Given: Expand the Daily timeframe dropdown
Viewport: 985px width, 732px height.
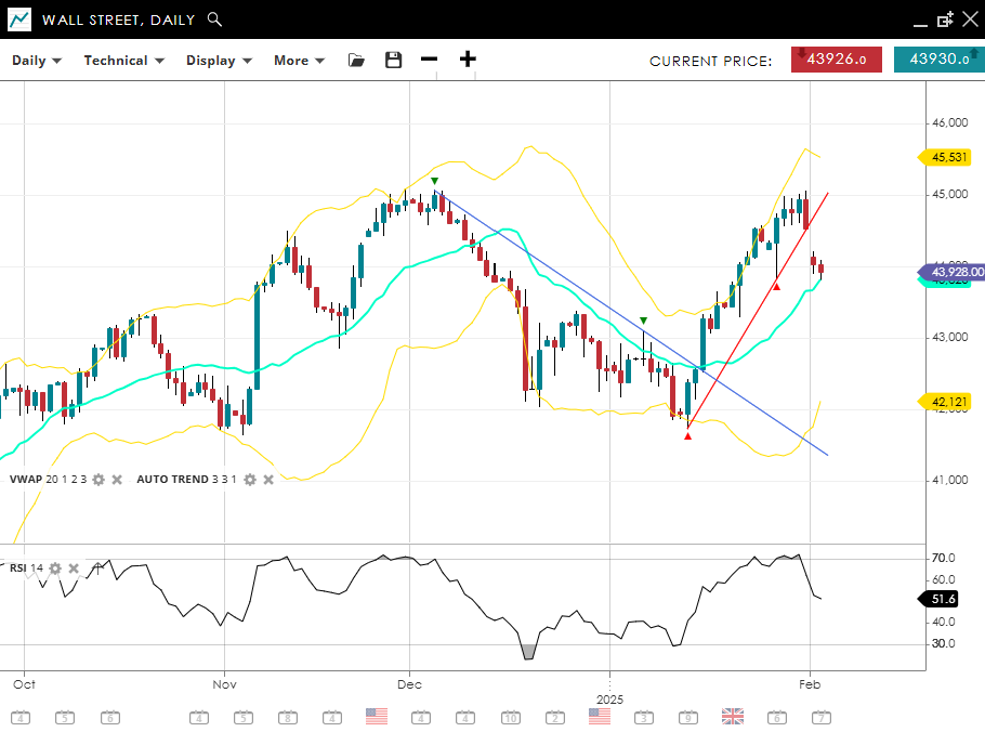Looking at the screenshot, I should coord(37,60).
